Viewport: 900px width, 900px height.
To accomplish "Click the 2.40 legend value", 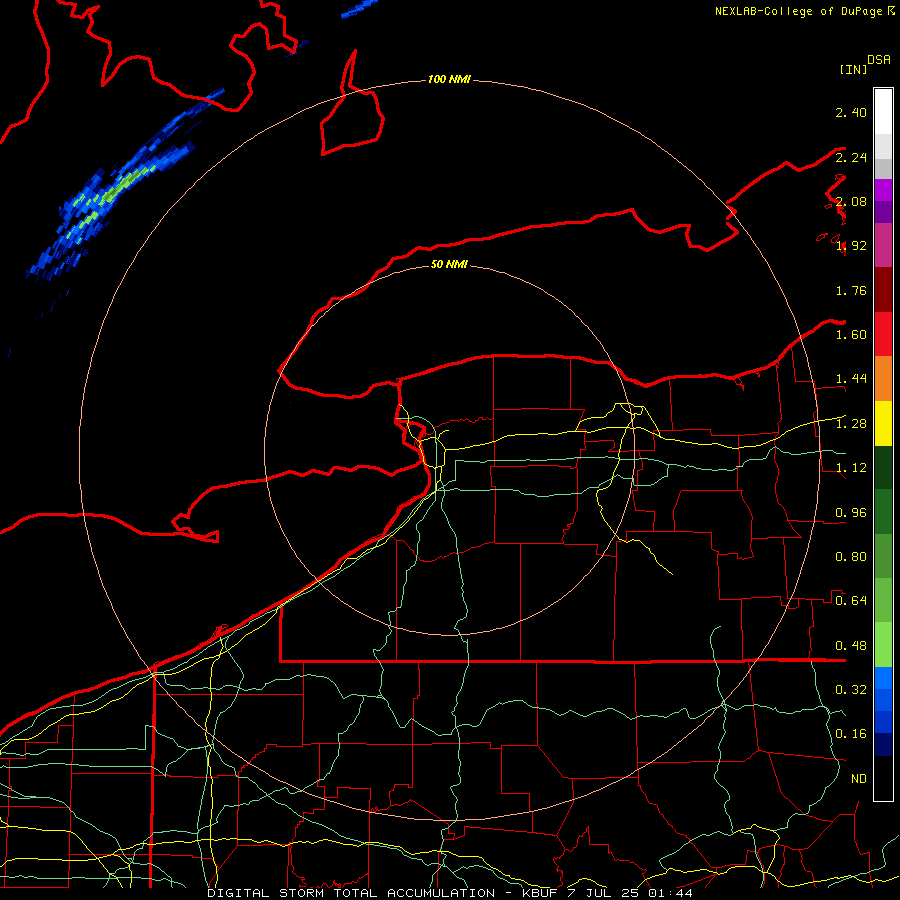I will (x=851, y=112).
